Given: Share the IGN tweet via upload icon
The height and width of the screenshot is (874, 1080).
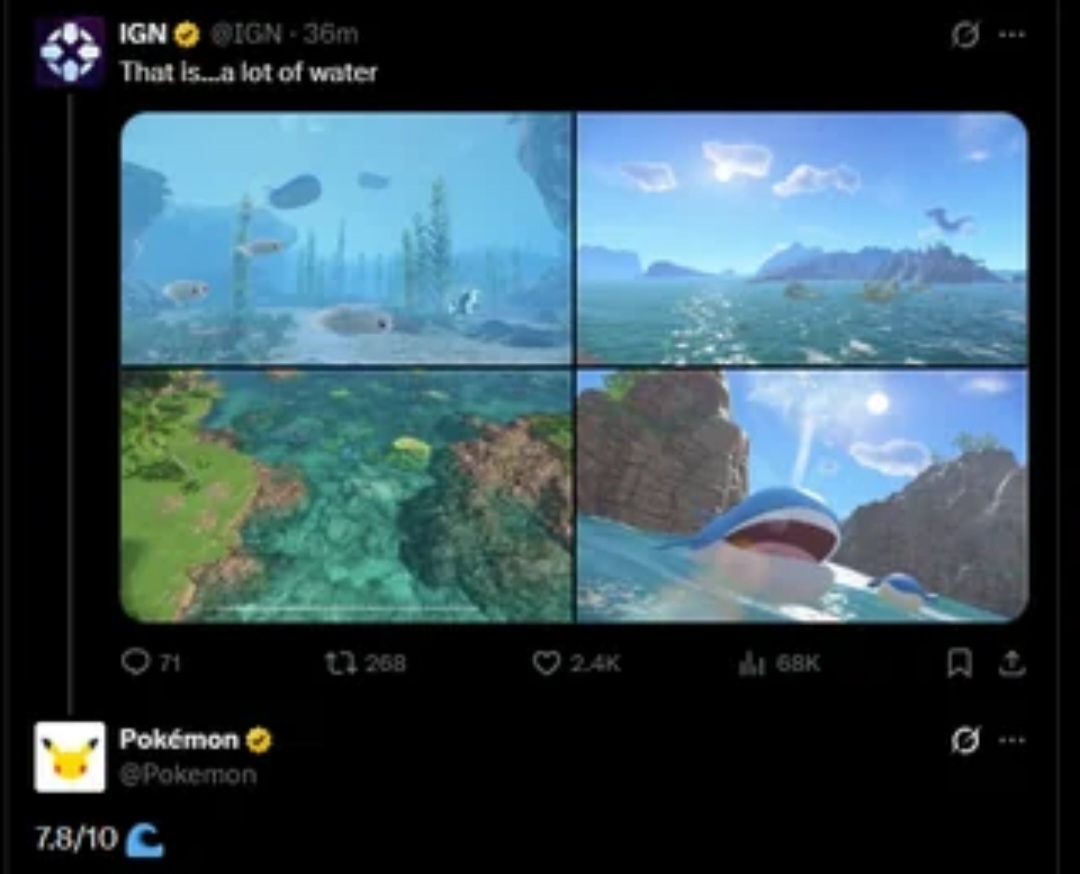Looking at the screenshot, I should 1012,663.
